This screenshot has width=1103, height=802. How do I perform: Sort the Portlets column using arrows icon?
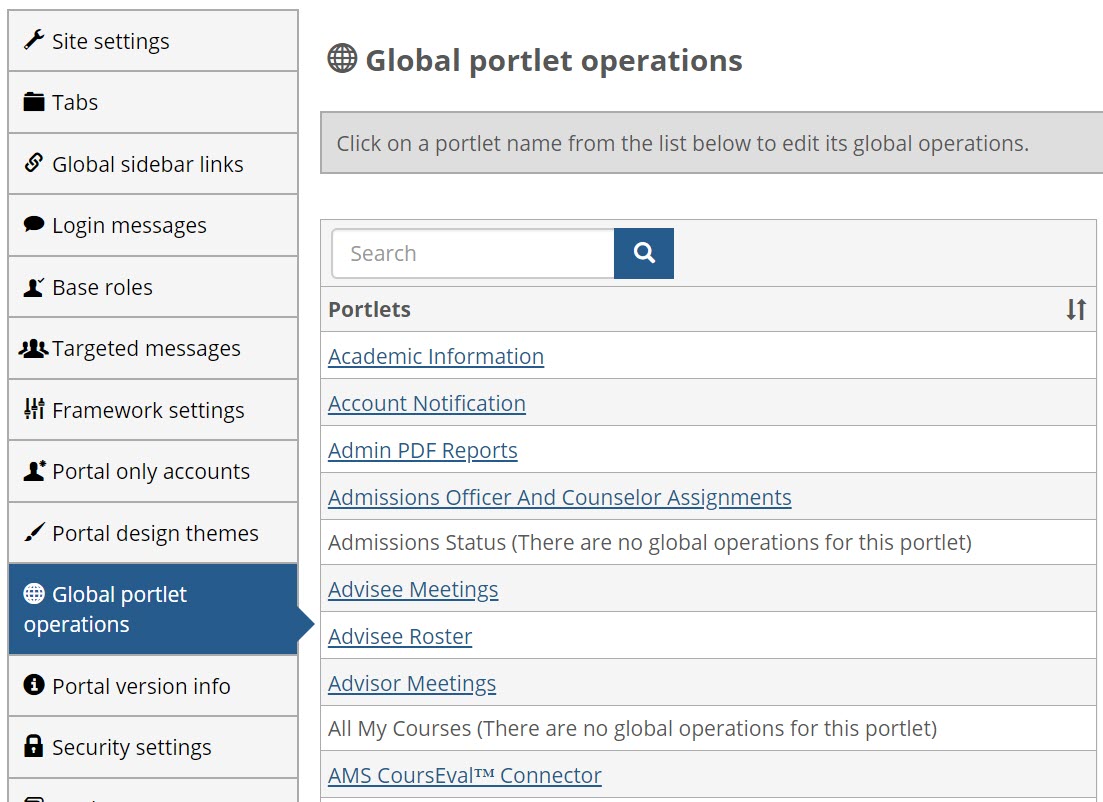click(1076, 310)
